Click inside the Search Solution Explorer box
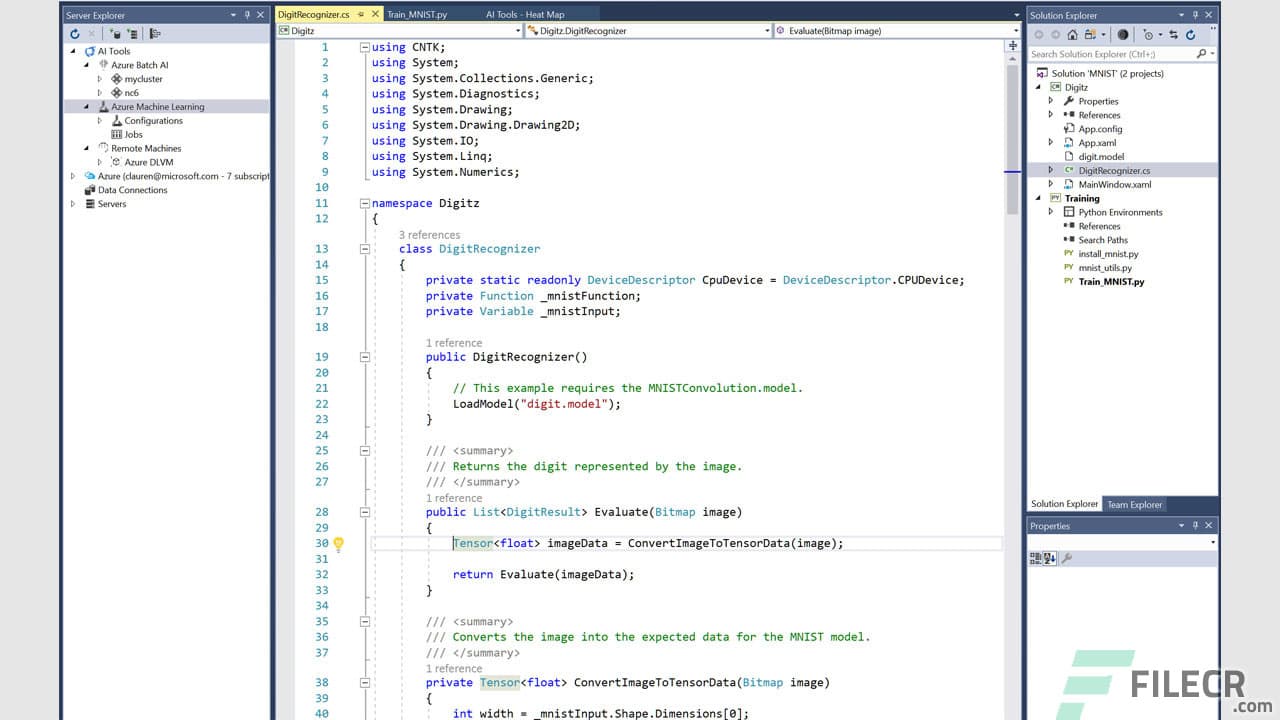 1110,53
